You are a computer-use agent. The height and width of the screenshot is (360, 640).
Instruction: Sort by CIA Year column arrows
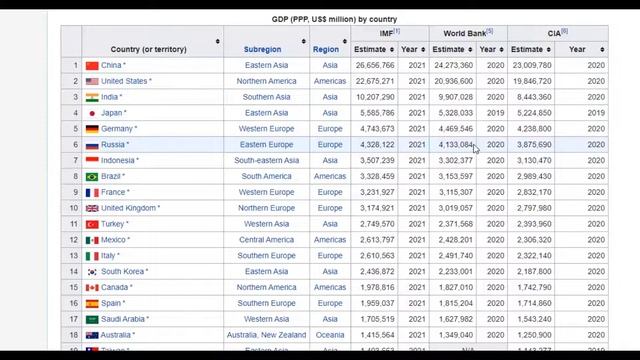(602, 49)
